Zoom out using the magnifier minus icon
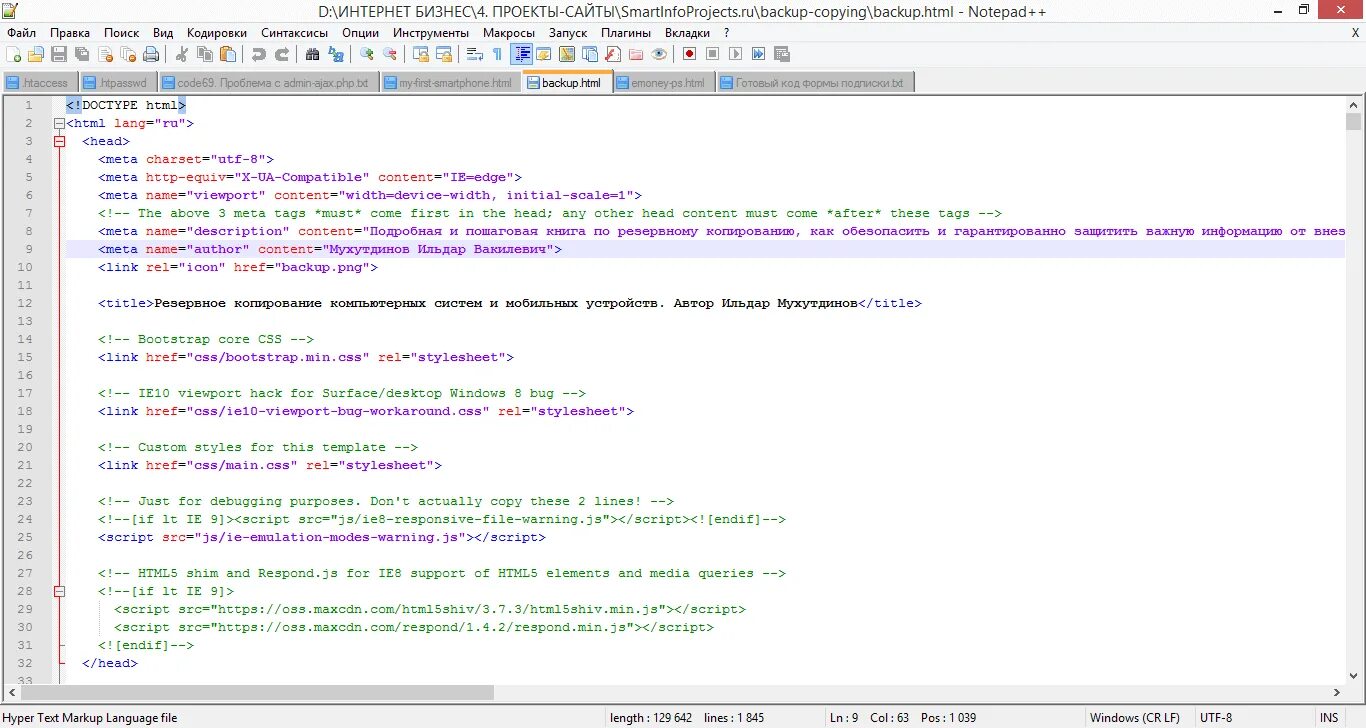The width and height of the screenshot is (1366, 728). coord(389,54)
